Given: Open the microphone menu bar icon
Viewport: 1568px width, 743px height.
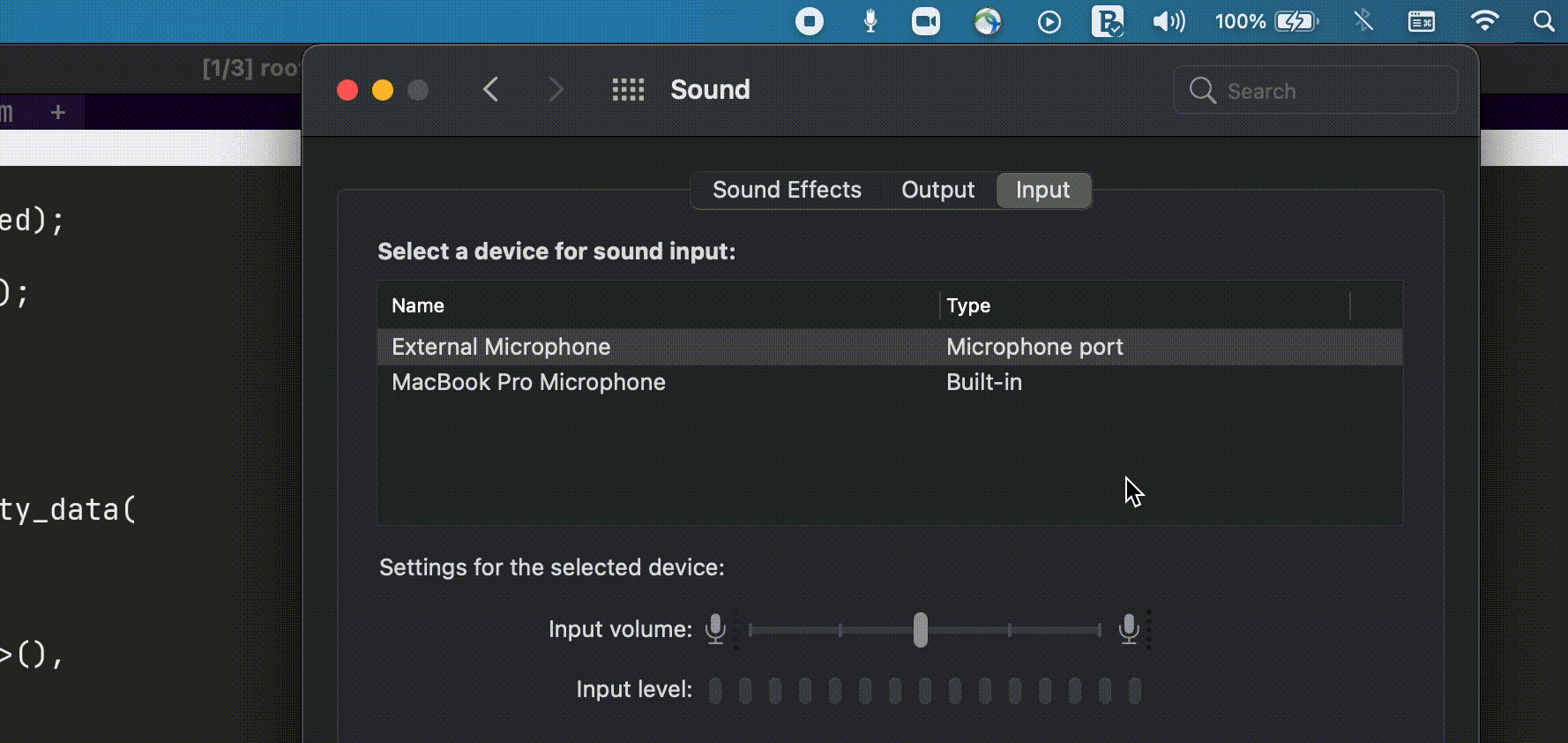Looking at the screenshot, I should [870, 21].
